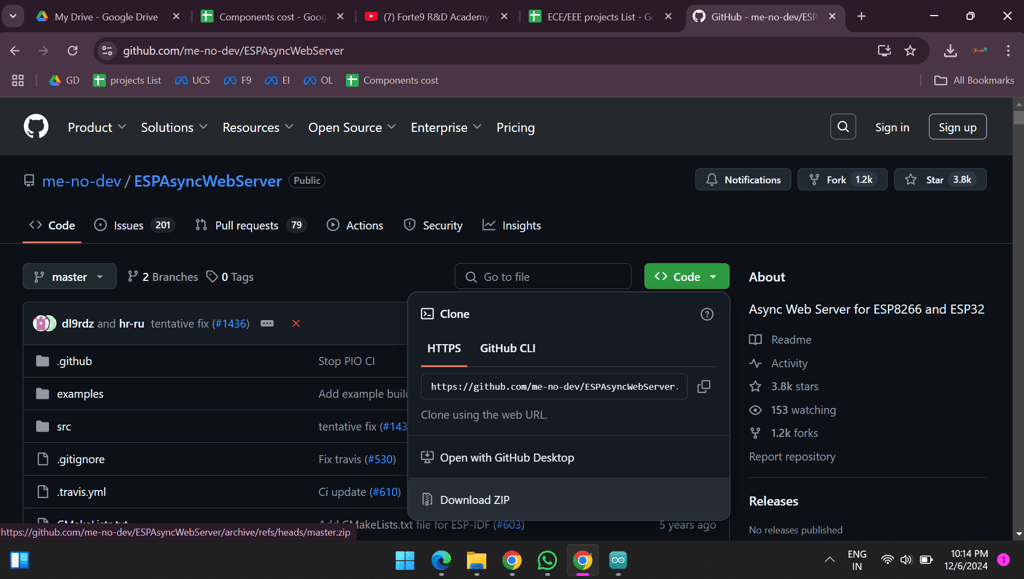Go to the GitHub homepage logo
Viewport: 1024px width, 579px height.
coord(36,127)
